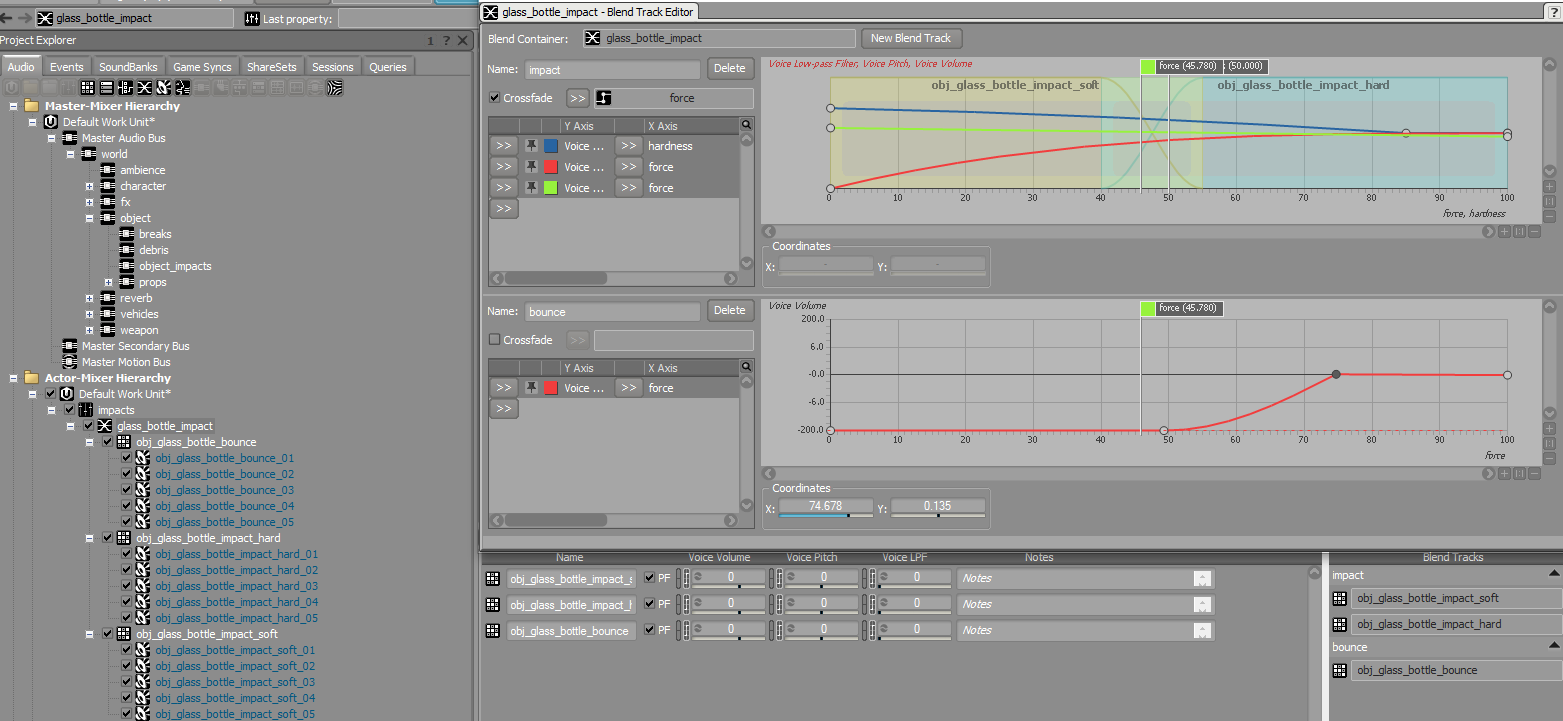Collapse the Master-Mixer Hierarchy folder
This screenshot has height=721, width=1563.
tap(13, 106)
